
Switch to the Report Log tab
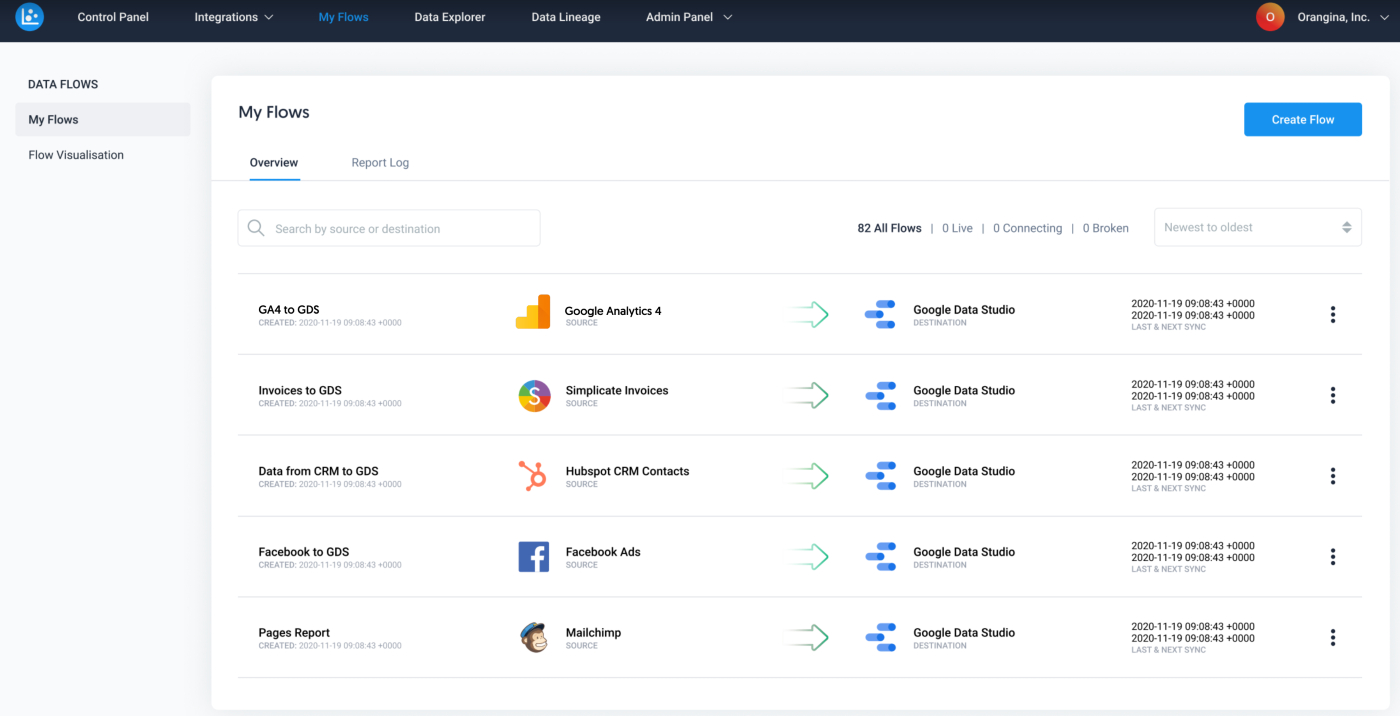[380, 163]
